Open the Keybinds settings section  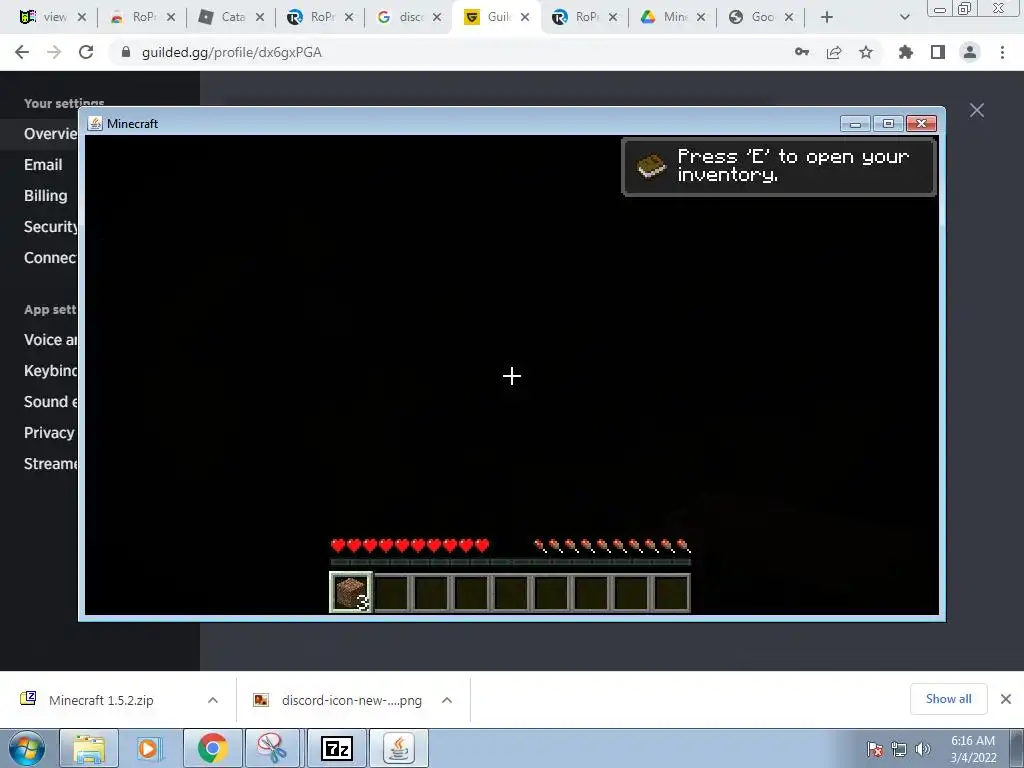[50, 371]
